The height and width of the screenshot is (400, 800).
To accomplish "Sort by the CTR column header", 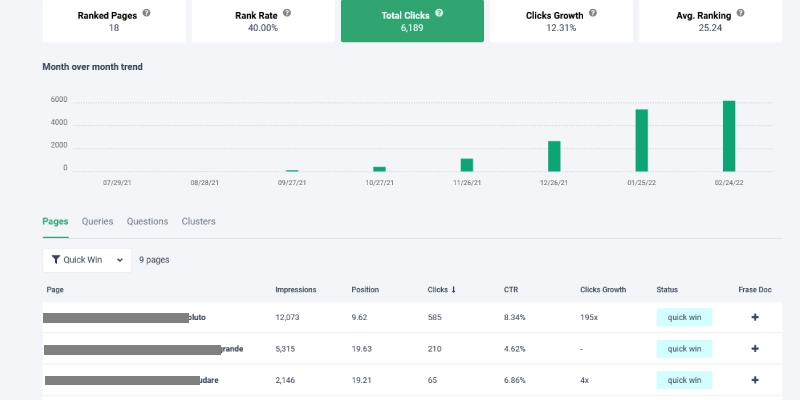I will 511,290.
